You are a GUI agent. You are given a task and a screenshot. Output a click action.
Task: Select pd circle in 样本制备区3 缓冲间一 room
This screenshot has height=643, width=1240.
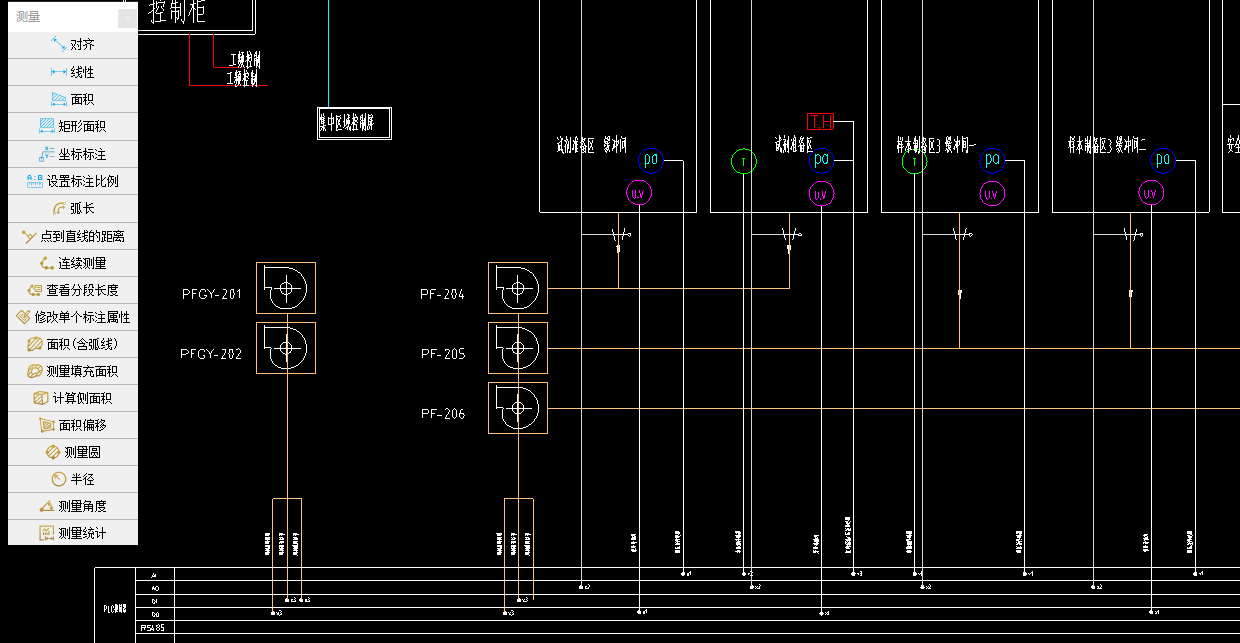pos(992,159)
